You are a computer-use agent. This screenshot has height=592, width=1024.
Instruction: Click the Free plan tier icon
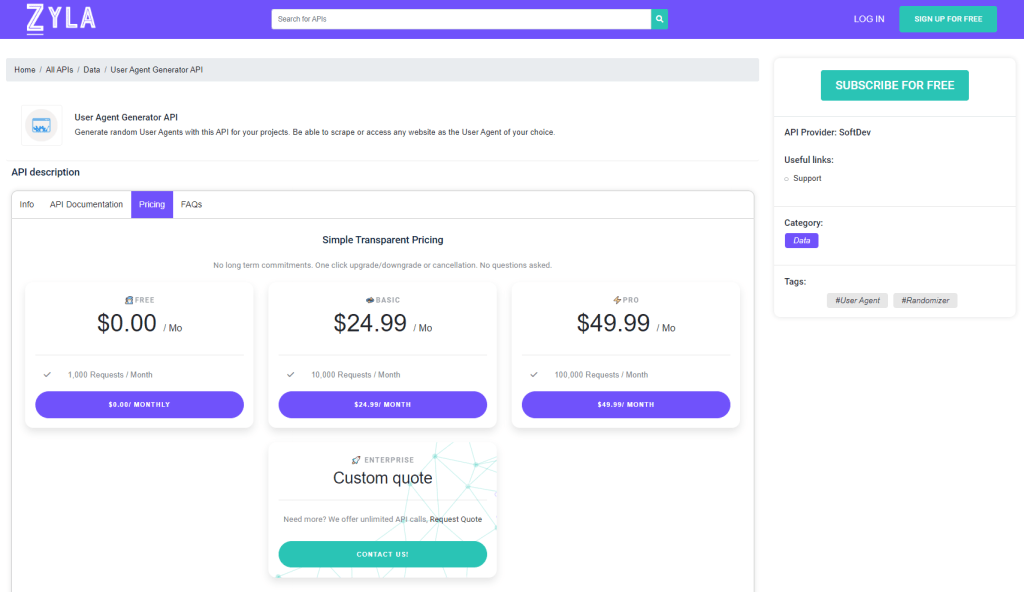point(129,300)
